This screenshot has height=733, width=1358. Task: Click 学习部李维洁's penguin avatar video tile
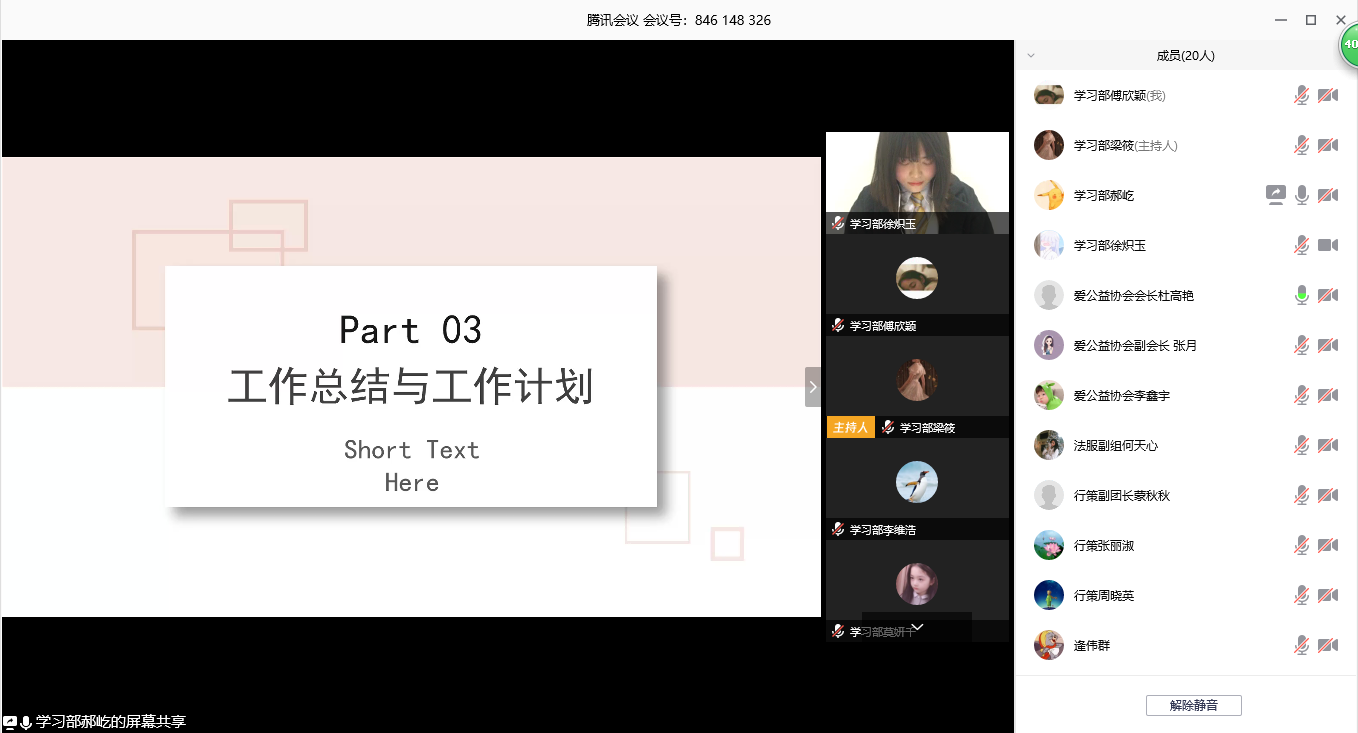[917, 483]
